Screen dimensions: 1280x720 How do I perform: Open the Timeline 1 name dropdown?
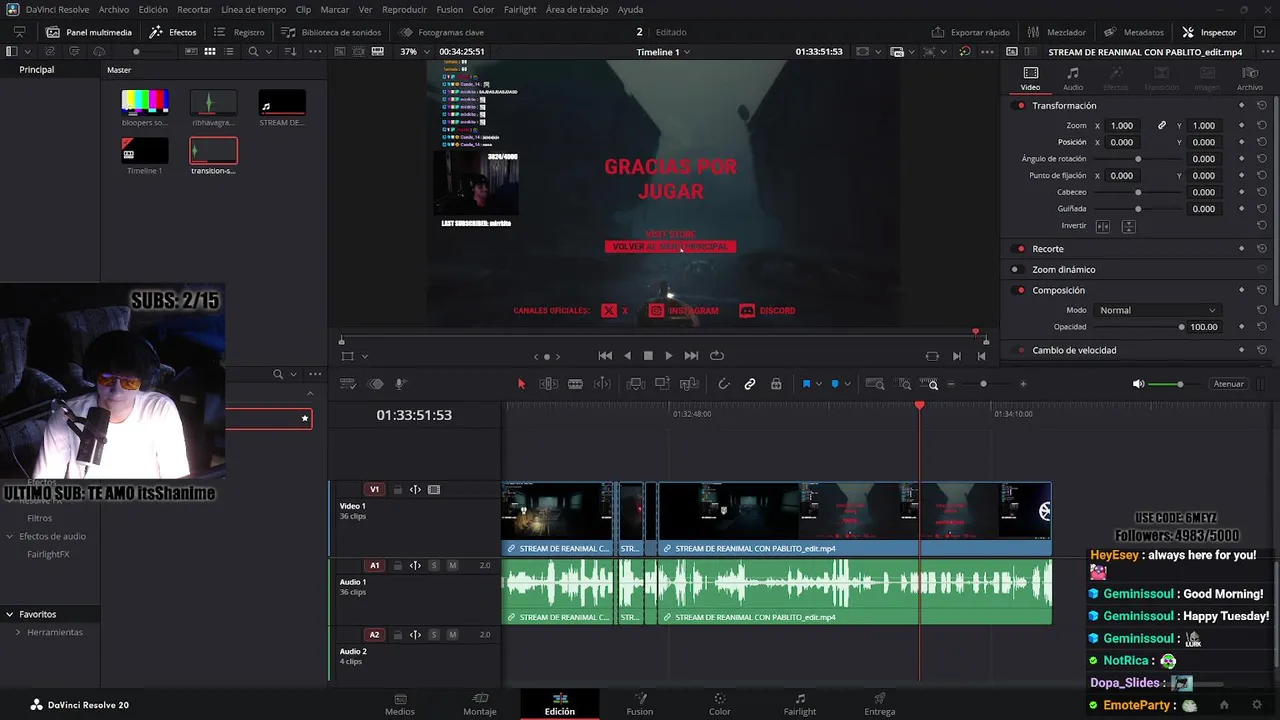[662, 51]
